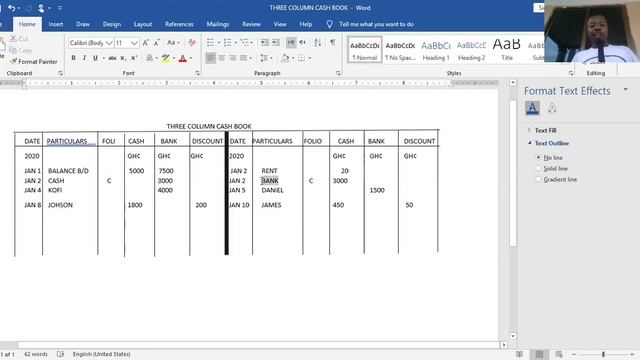Screen dimensions: 640x360
Task: Apply Subscript formatting
Action: [123, 58]
